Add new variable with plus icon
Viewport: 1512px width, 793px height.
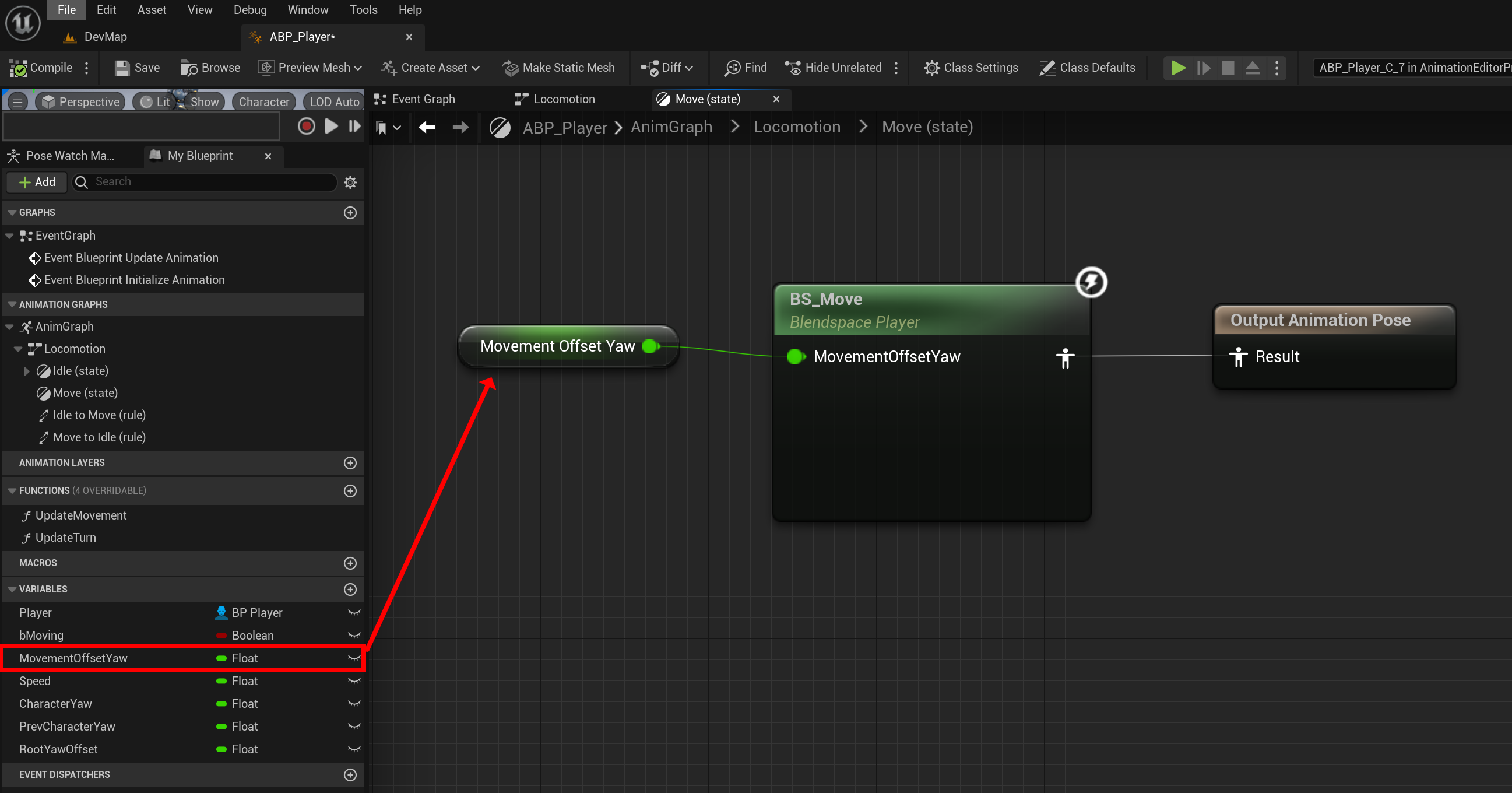350,589
